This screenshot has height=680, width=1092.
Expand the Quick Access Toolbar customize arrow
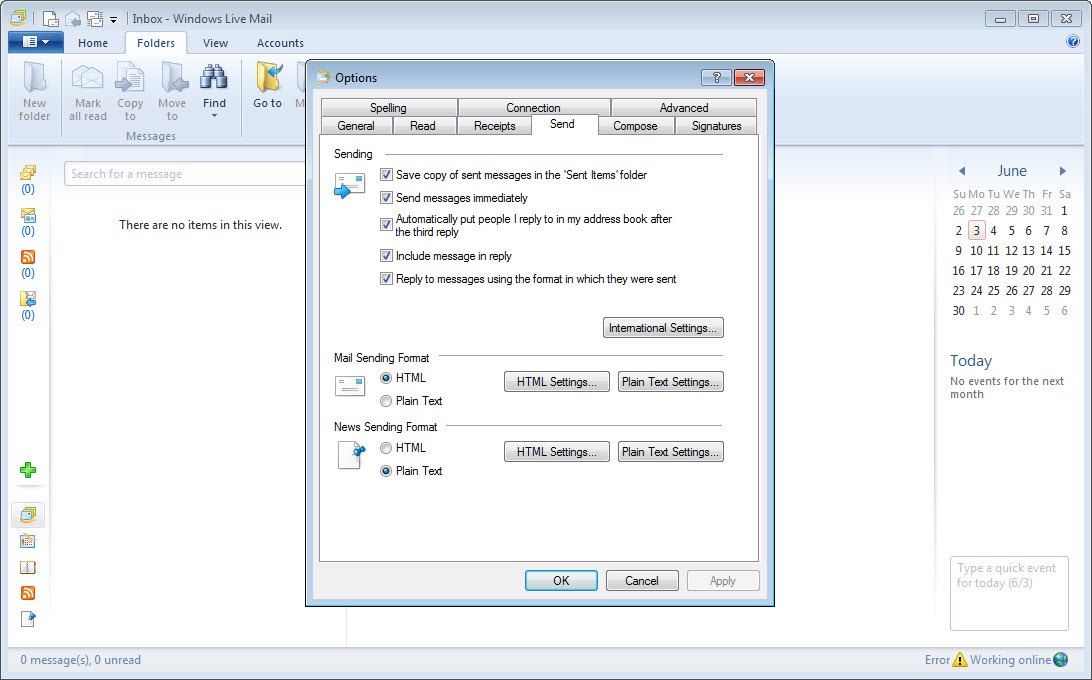tap(113, 19)
